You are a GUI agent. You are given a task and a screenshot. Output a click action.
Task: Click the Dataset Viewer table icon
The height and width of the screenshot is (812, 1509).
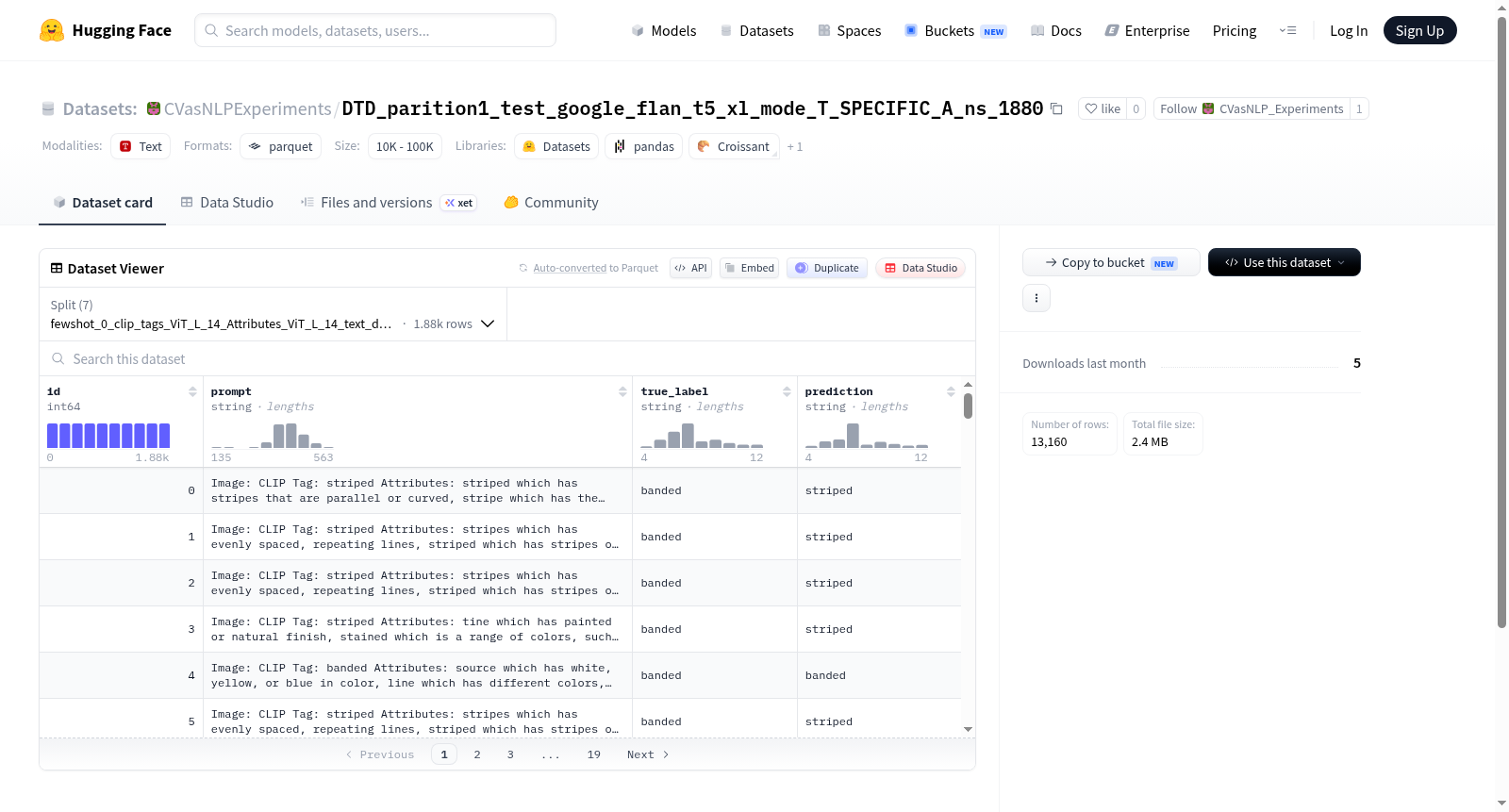pyautogui.click(x=57, y=269)
